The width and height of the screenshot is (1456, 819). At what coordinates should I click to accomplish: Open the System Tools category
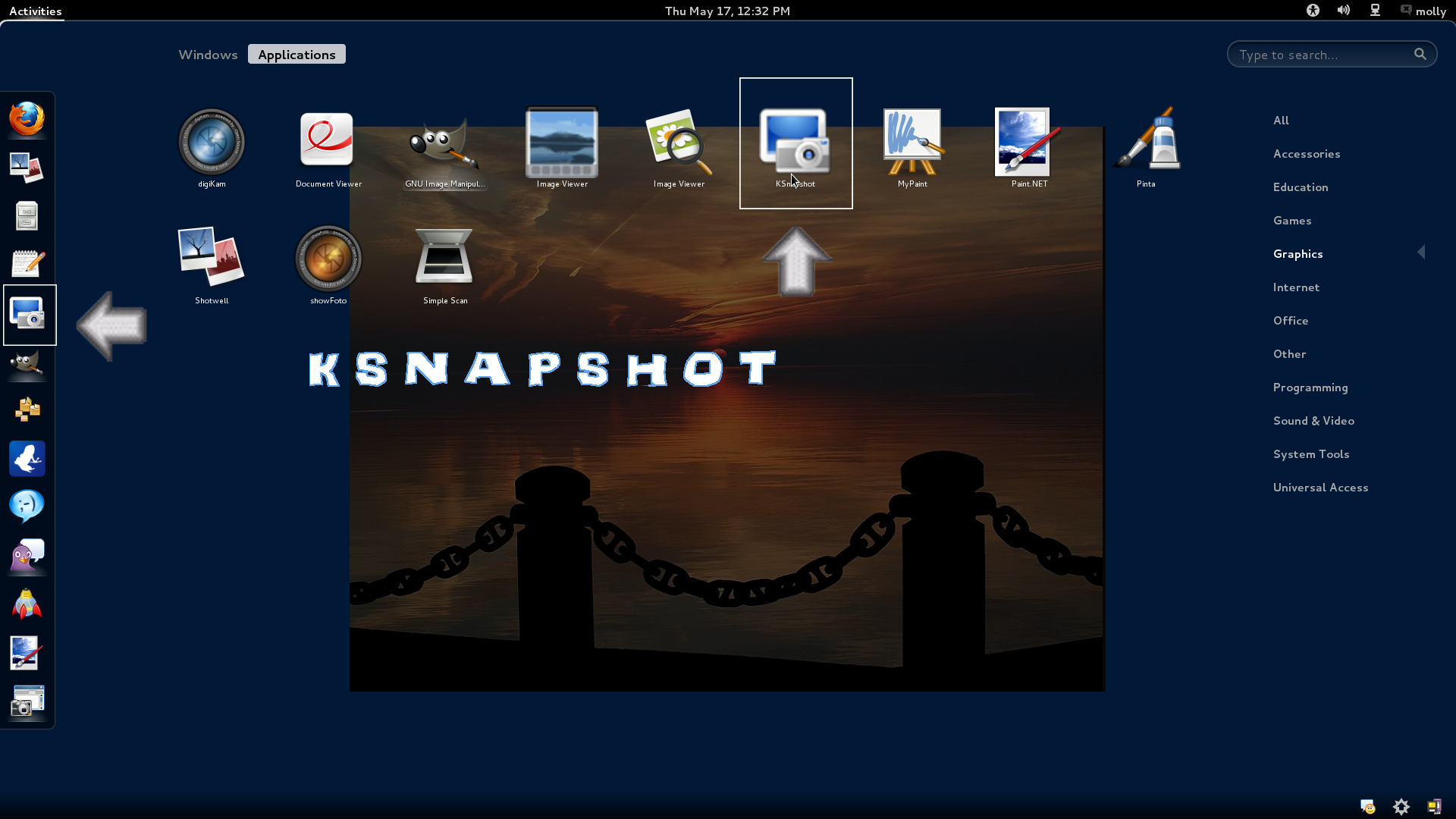[1311, 453]
